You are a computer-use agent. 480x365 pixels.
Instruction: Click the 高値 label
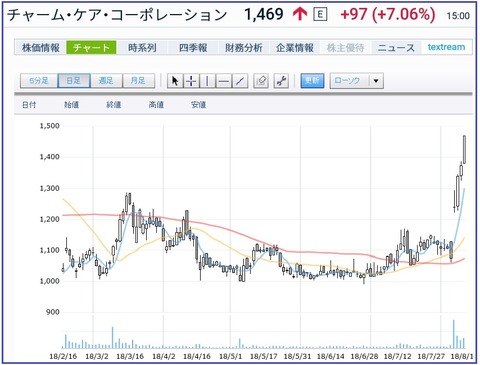point(156,105)
